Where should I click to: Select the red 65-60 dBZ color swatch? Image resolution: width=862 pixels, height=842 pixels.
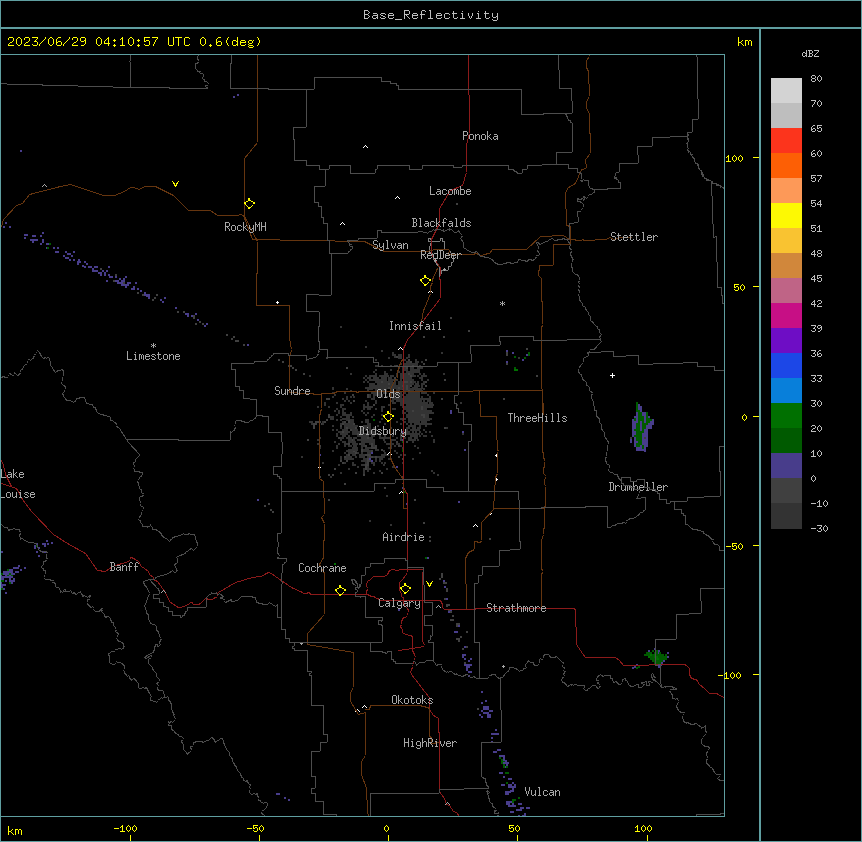click(x=786, y=141)
